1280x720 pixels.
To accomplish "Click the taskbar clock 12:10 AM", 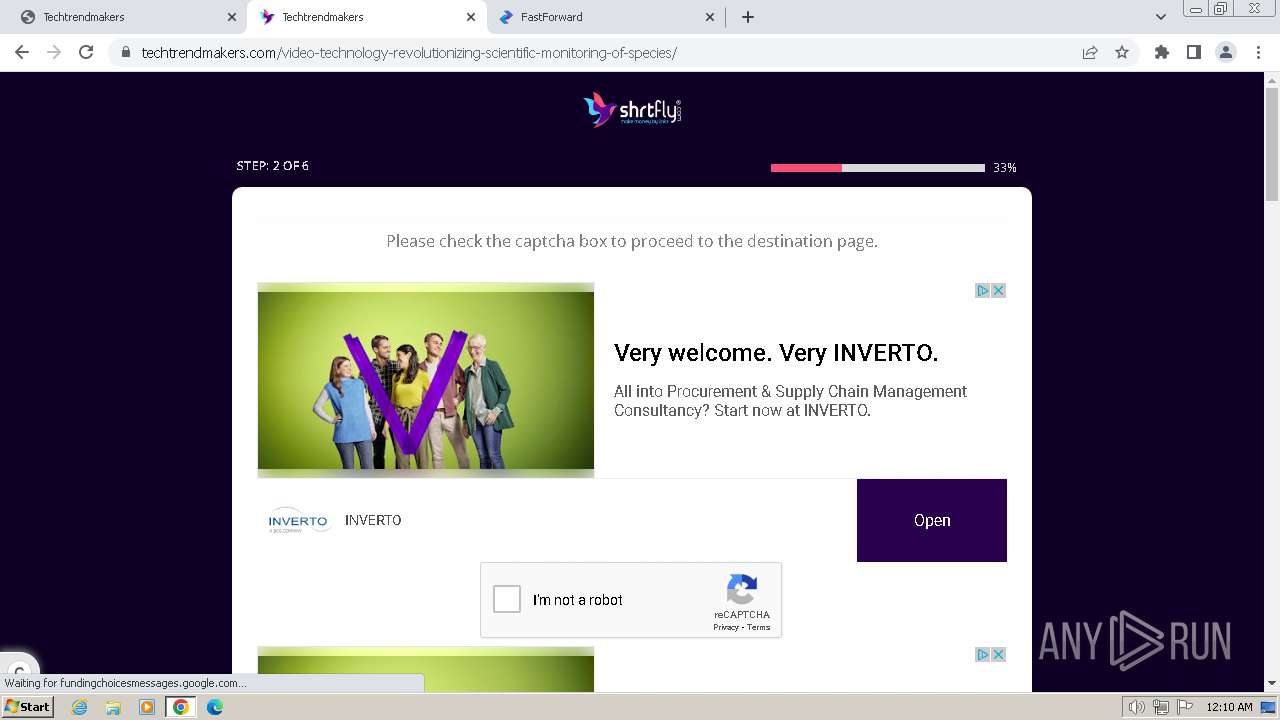I will tap(1229, 707).
